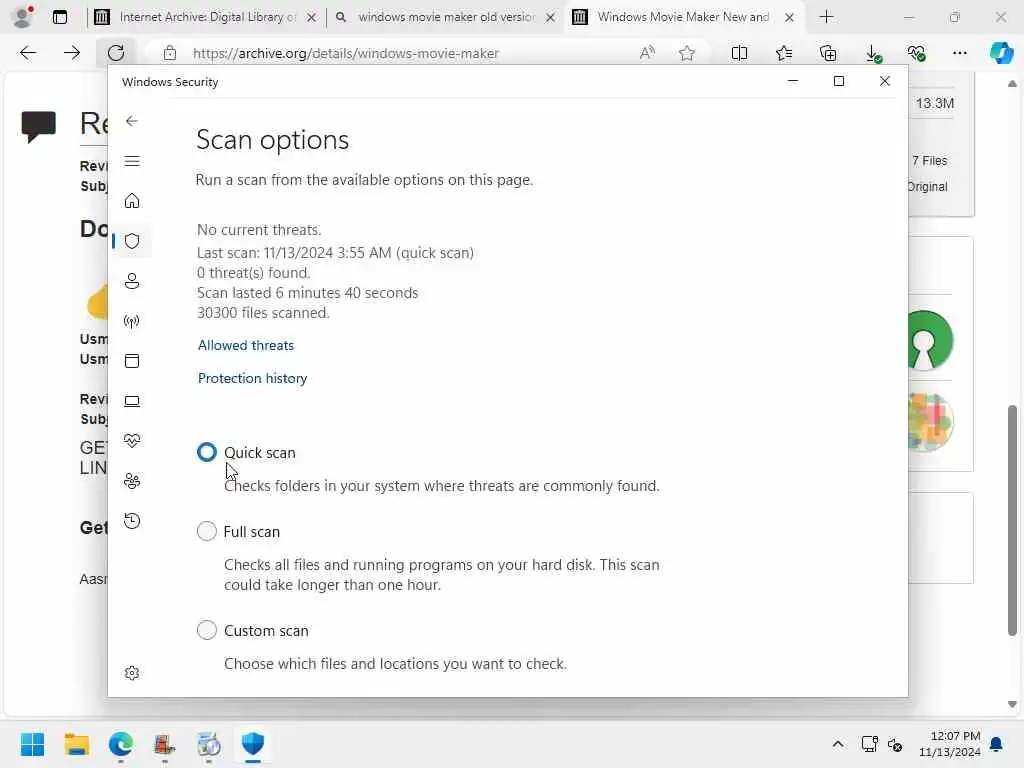
Task: Open Read aloud in Edge address bar
Action: pyautogui.click(x=647, y=53)
